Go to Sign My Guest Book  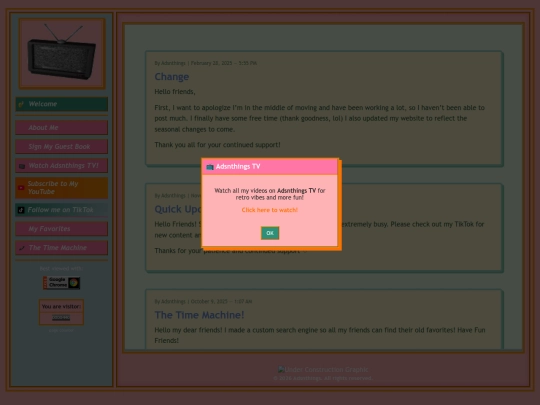62,146
